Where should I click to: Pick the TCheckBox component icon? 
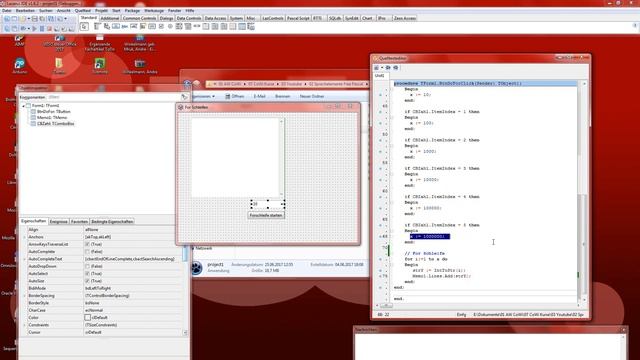click(x=161, y=27)
